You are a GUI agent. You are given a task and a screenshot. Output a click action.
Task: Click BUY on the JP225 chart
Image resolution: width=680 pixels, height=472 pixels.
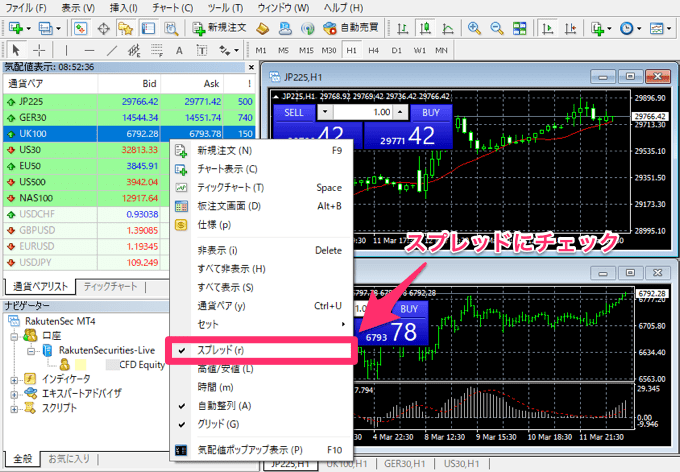click(431, 112)
